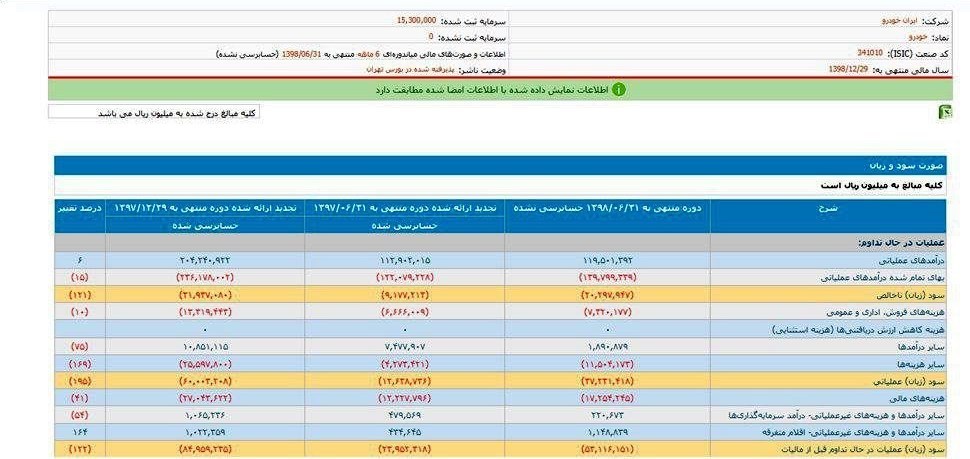Click the Excel export icon
This screenshot has height=459, width=970.
(x=944, y=111)
